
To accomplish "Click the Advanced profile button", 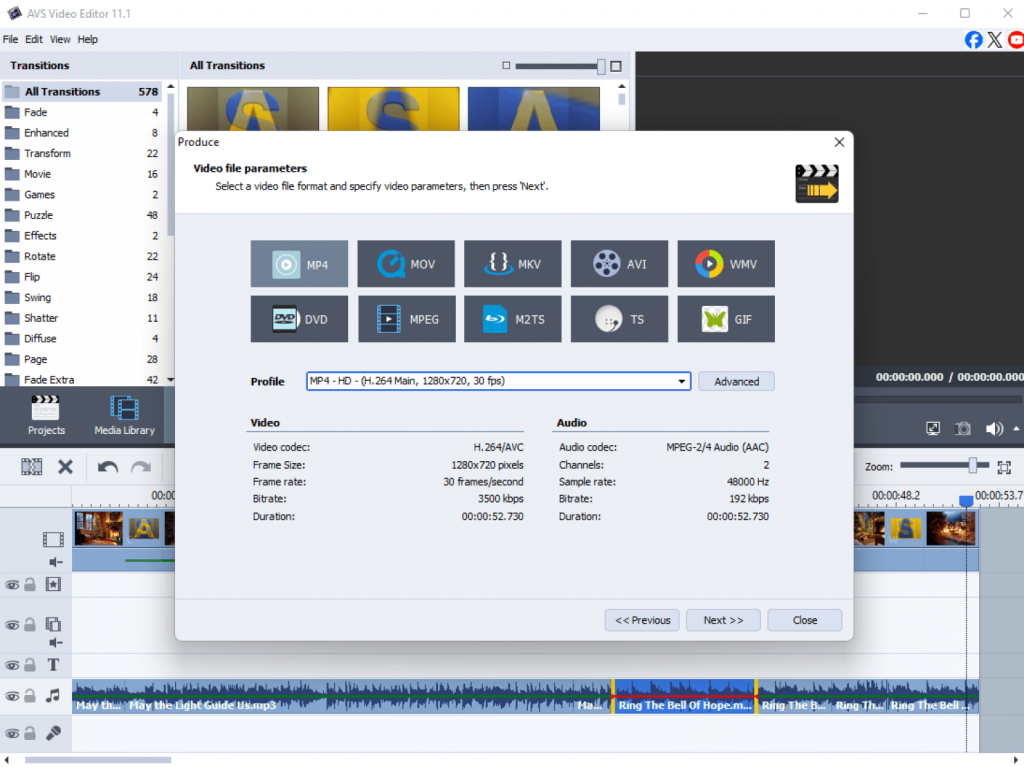I will tap(736, 382).
